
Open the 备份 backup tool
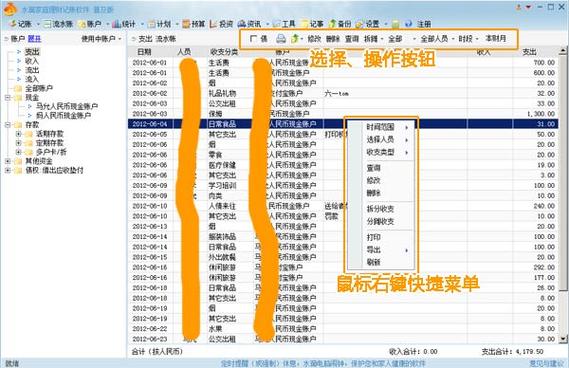pos(340,24)
